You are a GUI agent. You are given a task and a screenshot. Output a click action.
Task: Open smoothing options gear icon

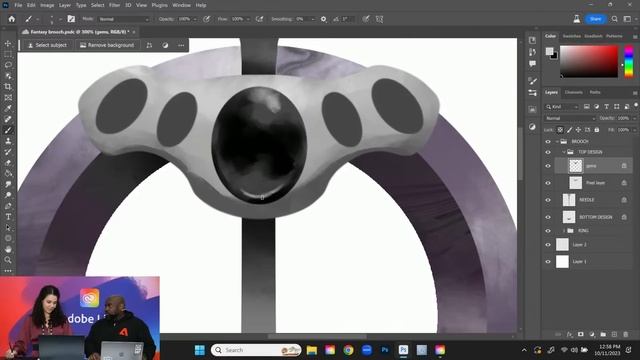tap(323, 19)
